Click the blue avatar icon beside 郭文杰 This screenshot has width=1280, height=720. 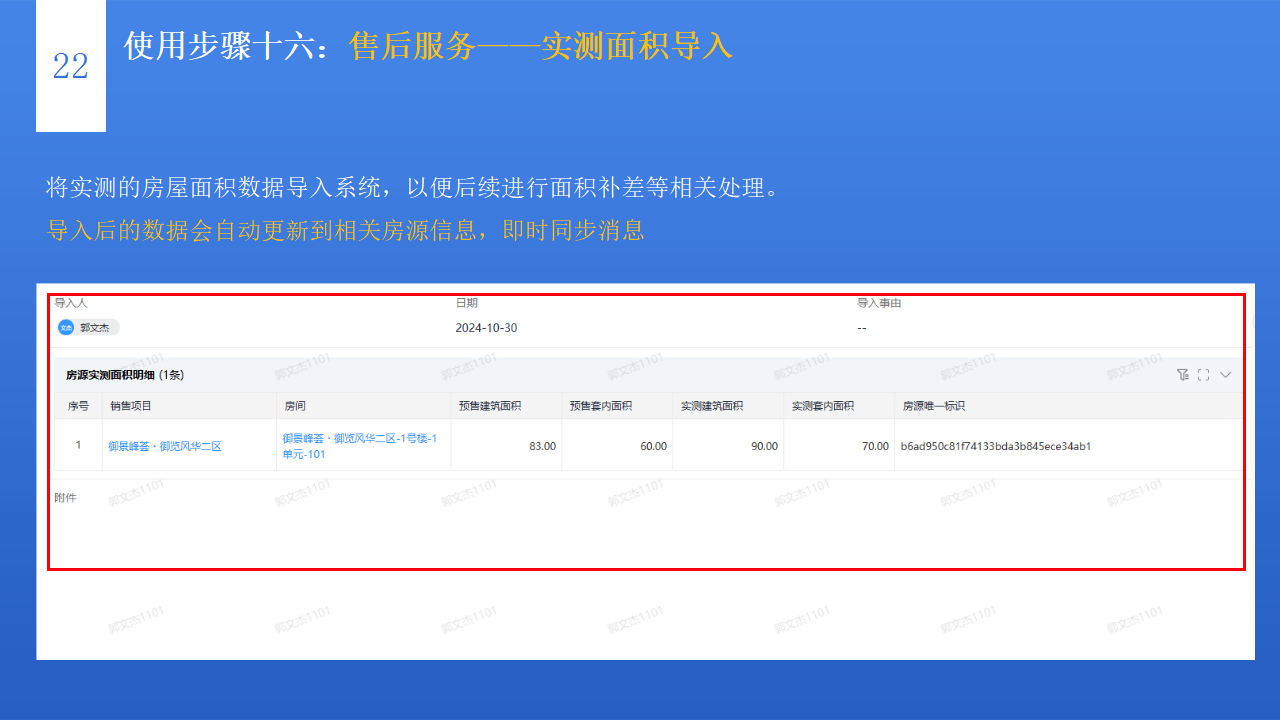(x=66, y=327)
